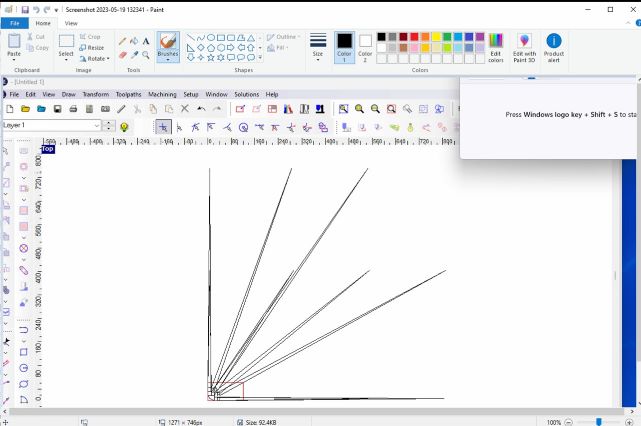This screenshot has width=641, height=426.
Task: Select the Color picker eyedropper tool
Action: coord(134,55)
